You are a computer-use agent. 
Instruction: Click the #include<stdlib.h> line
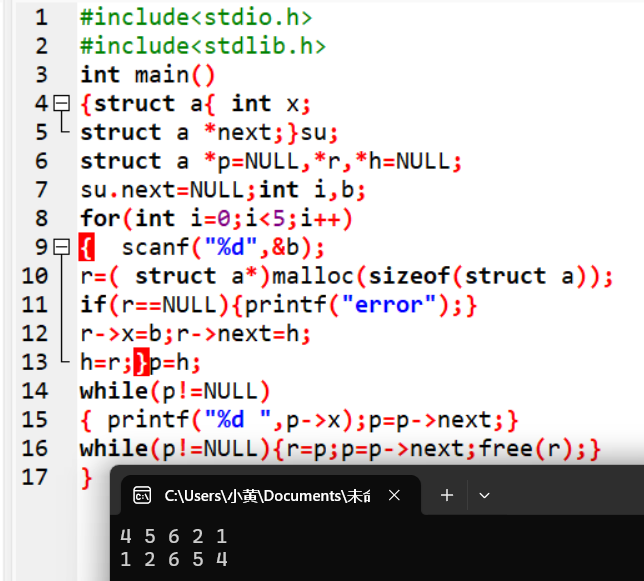[203, 46]
